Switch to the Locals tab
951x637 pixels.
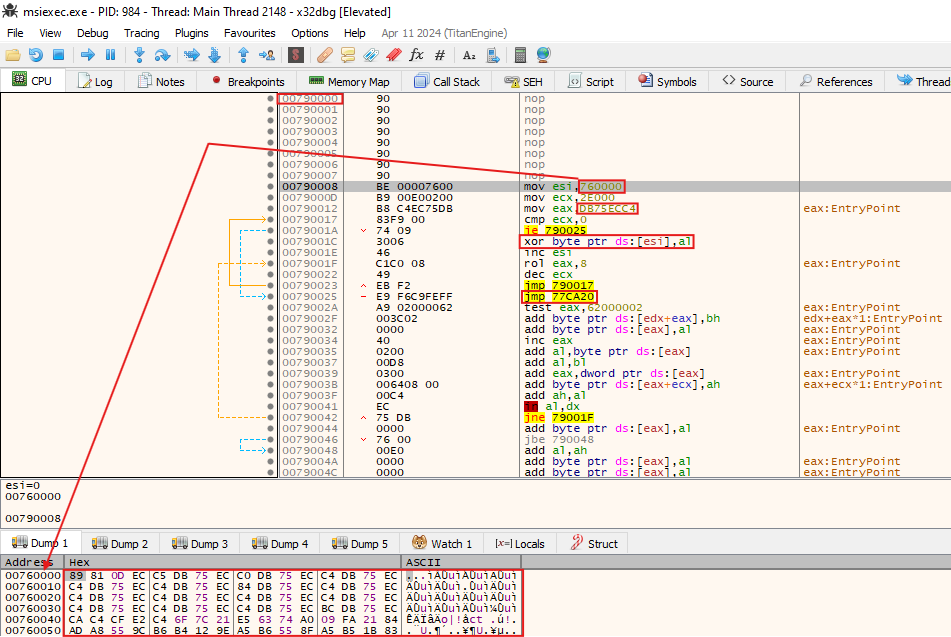click(x=520, y=544)
